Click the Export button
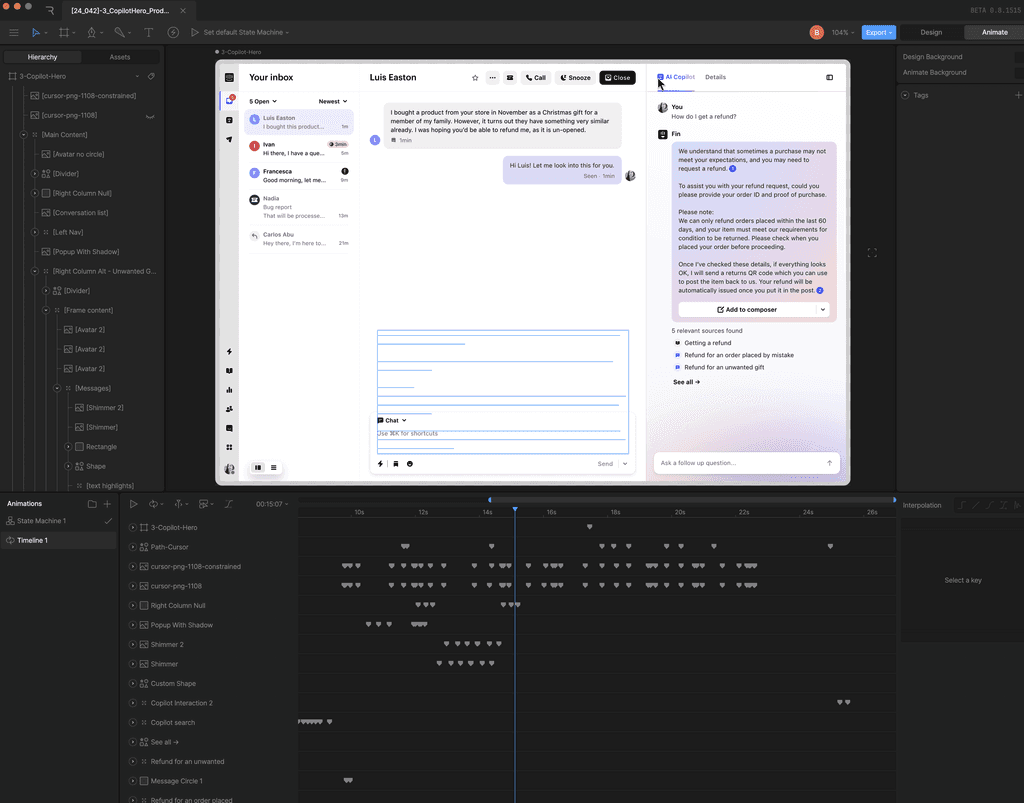Image resolution: width=1024 pixels, height=803 pixels. pos(878,32)
